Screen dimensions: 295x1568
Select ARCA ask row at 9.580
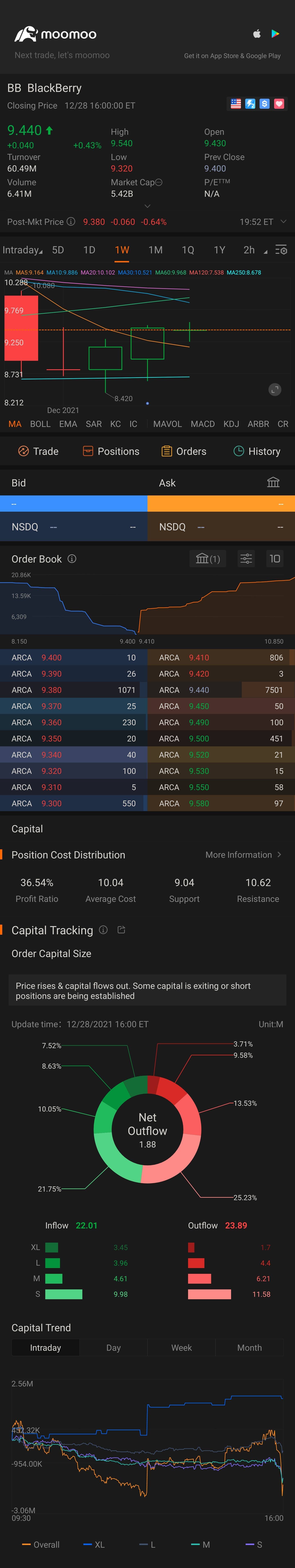point(221,803)
